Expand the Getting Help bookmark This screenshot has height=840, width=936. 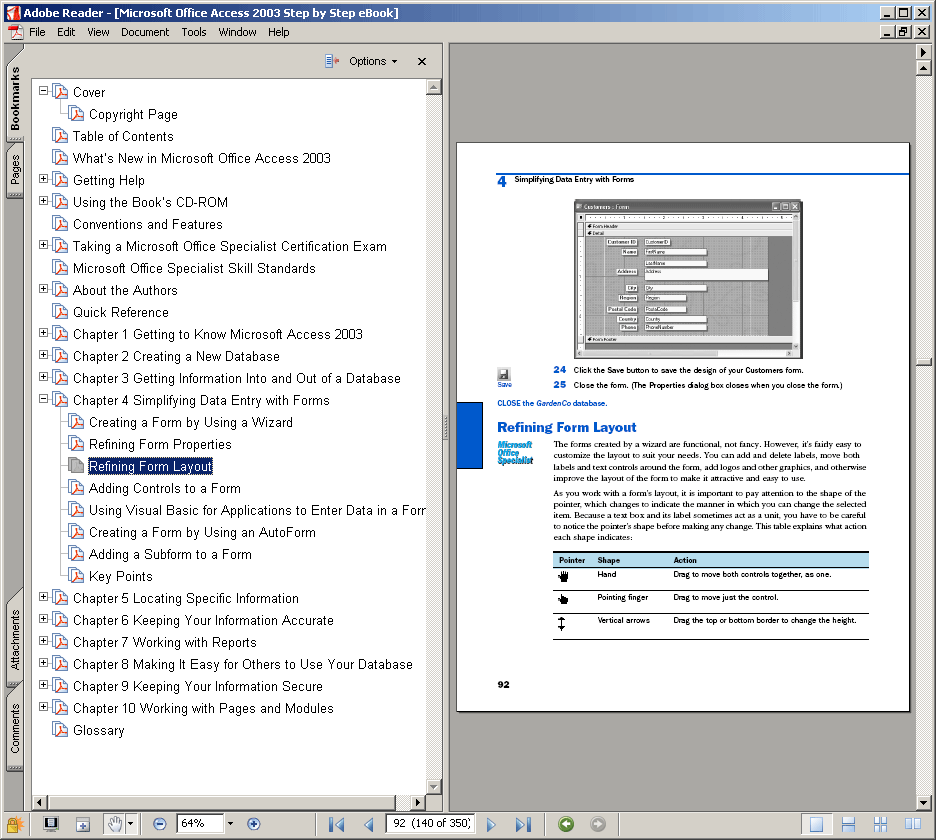[44, 179]
